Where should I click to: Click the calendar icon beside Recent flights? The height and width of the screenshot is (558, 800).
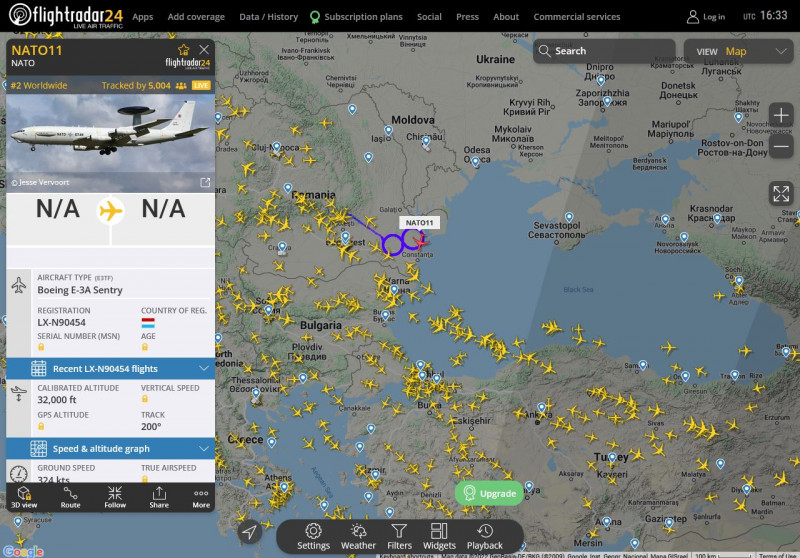[x=39, y=369]
